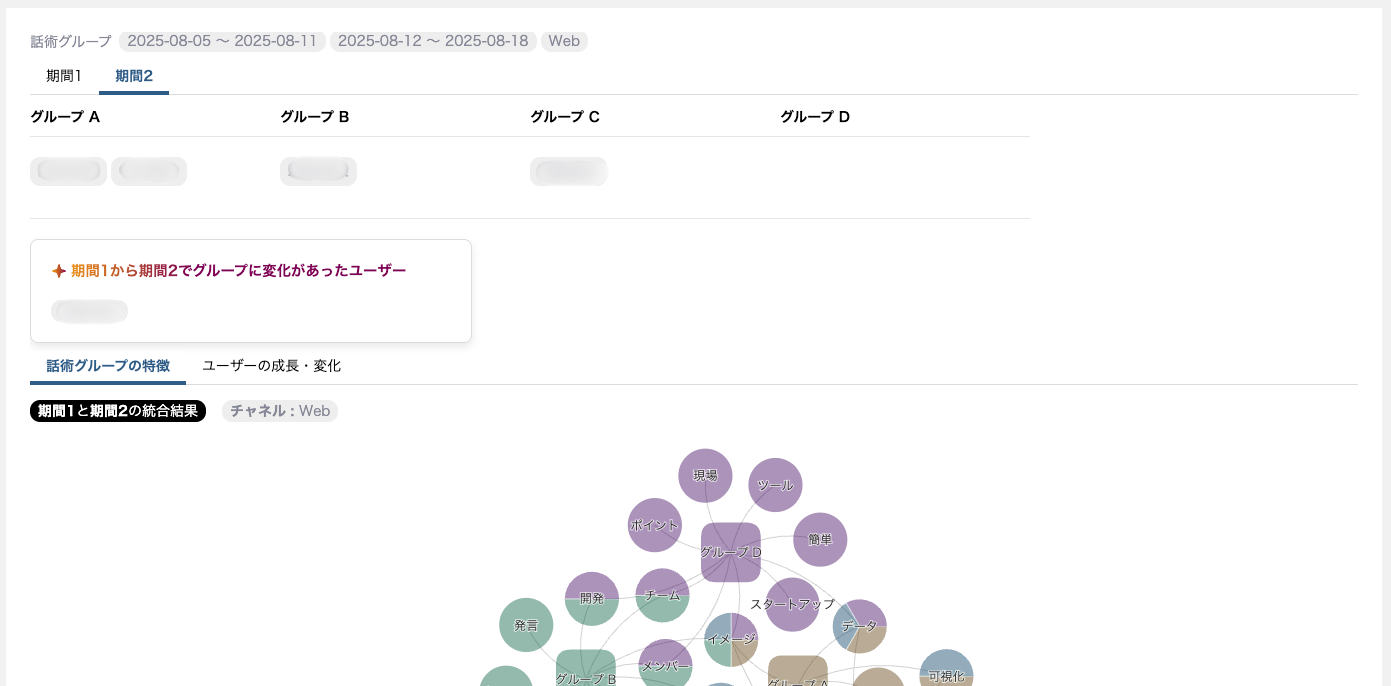Select the 簡単 keyword bubble
Viewport: 1391px width, 686px height.
(x=820, y=540)
